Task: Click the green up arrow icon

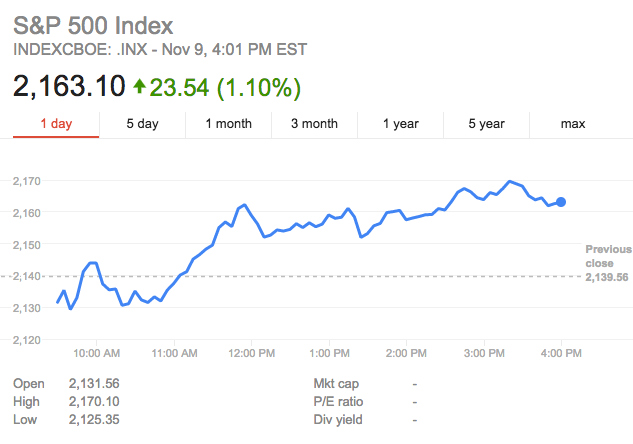Action: [139, 87]
